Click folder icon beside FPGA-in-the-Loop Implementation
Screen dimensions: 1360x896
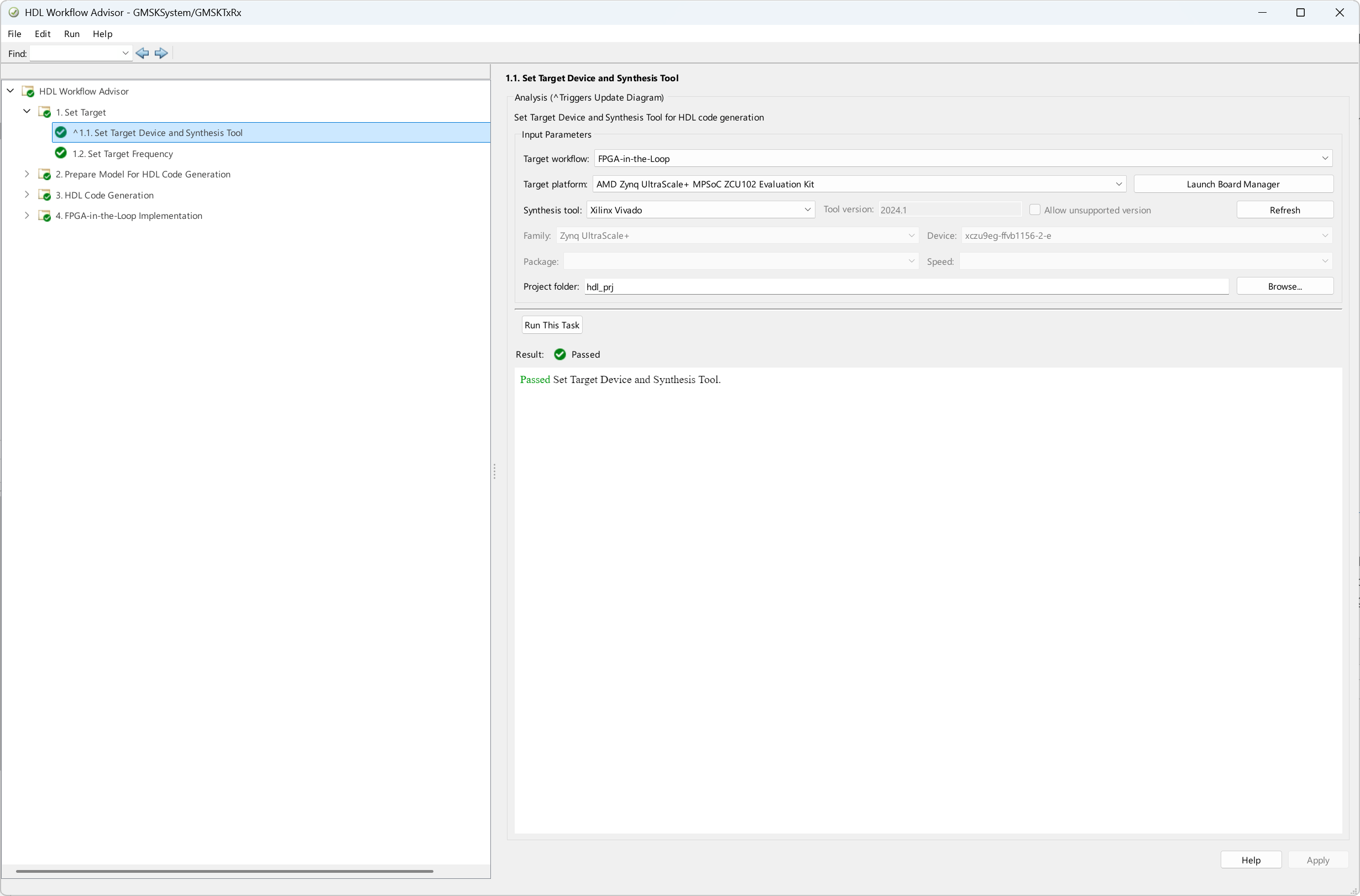[45, 216]
